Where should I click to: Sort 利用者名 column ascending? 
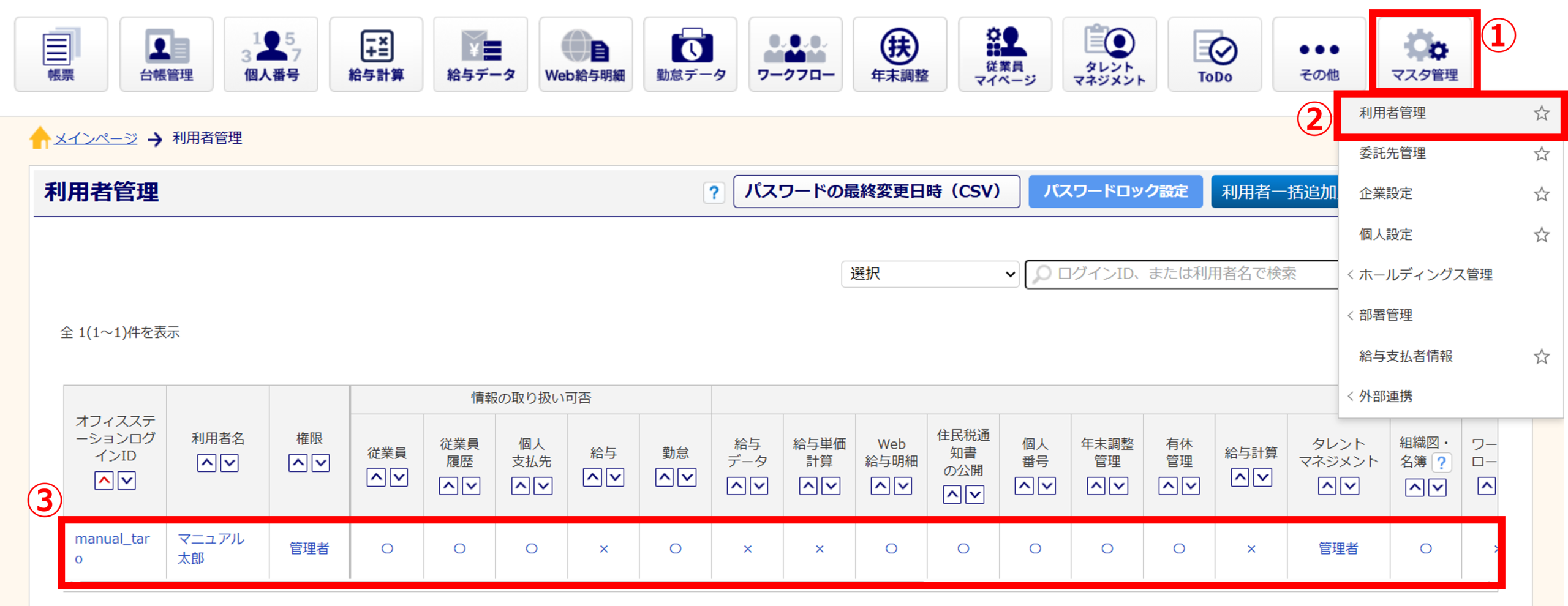pos(206,463)
